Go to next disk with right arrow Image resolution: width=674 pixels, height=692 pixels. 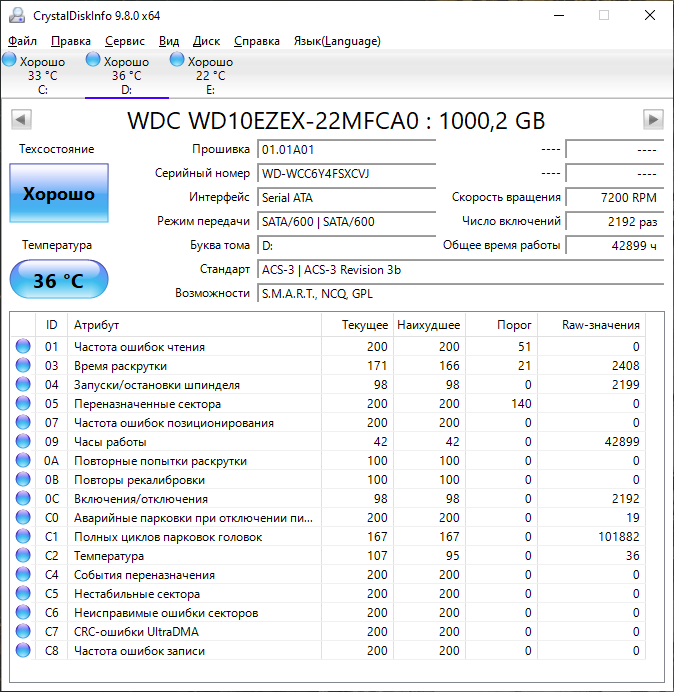[653, 119]
